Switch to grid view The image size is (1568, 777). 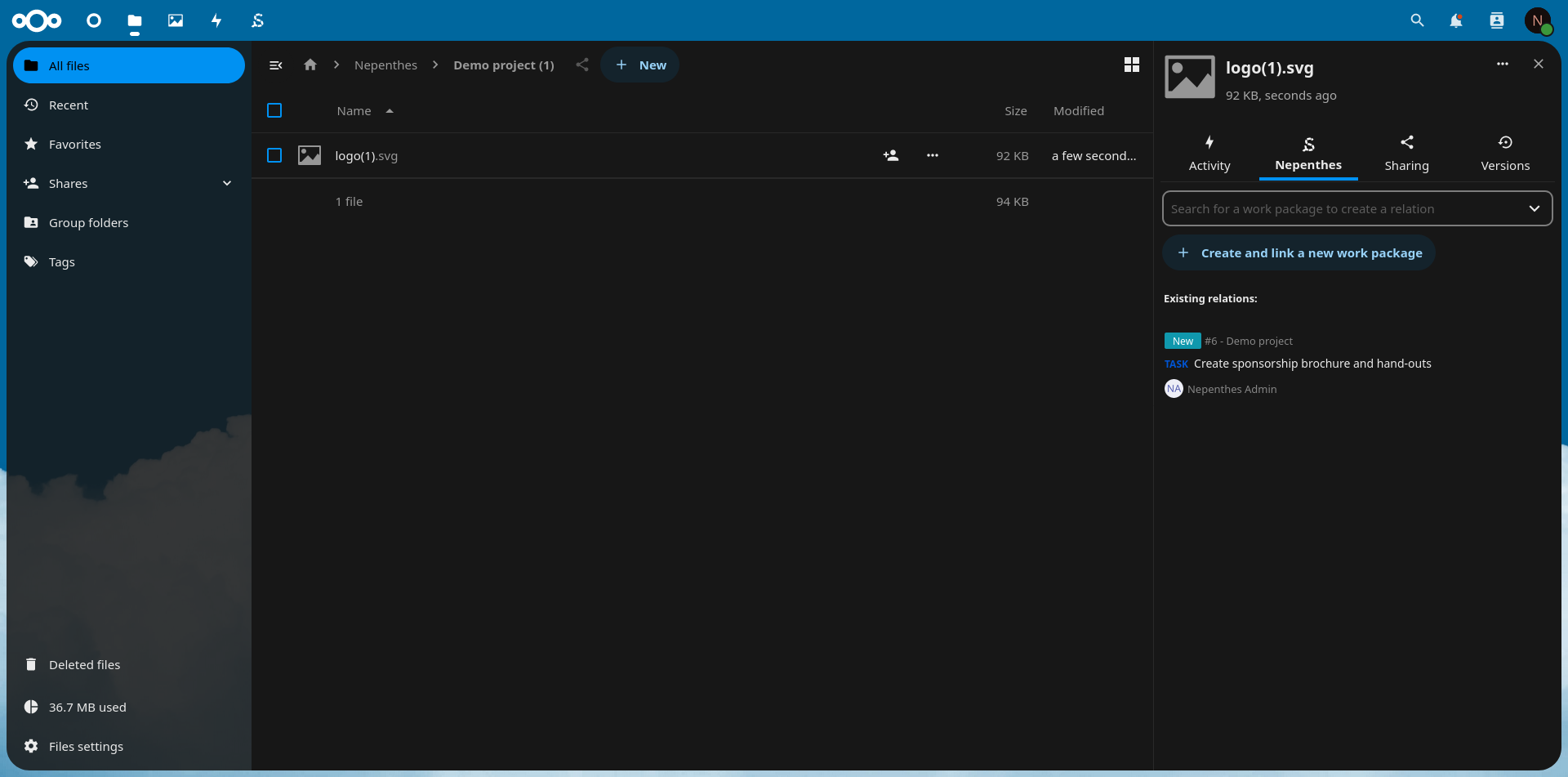coord(1132,65)
